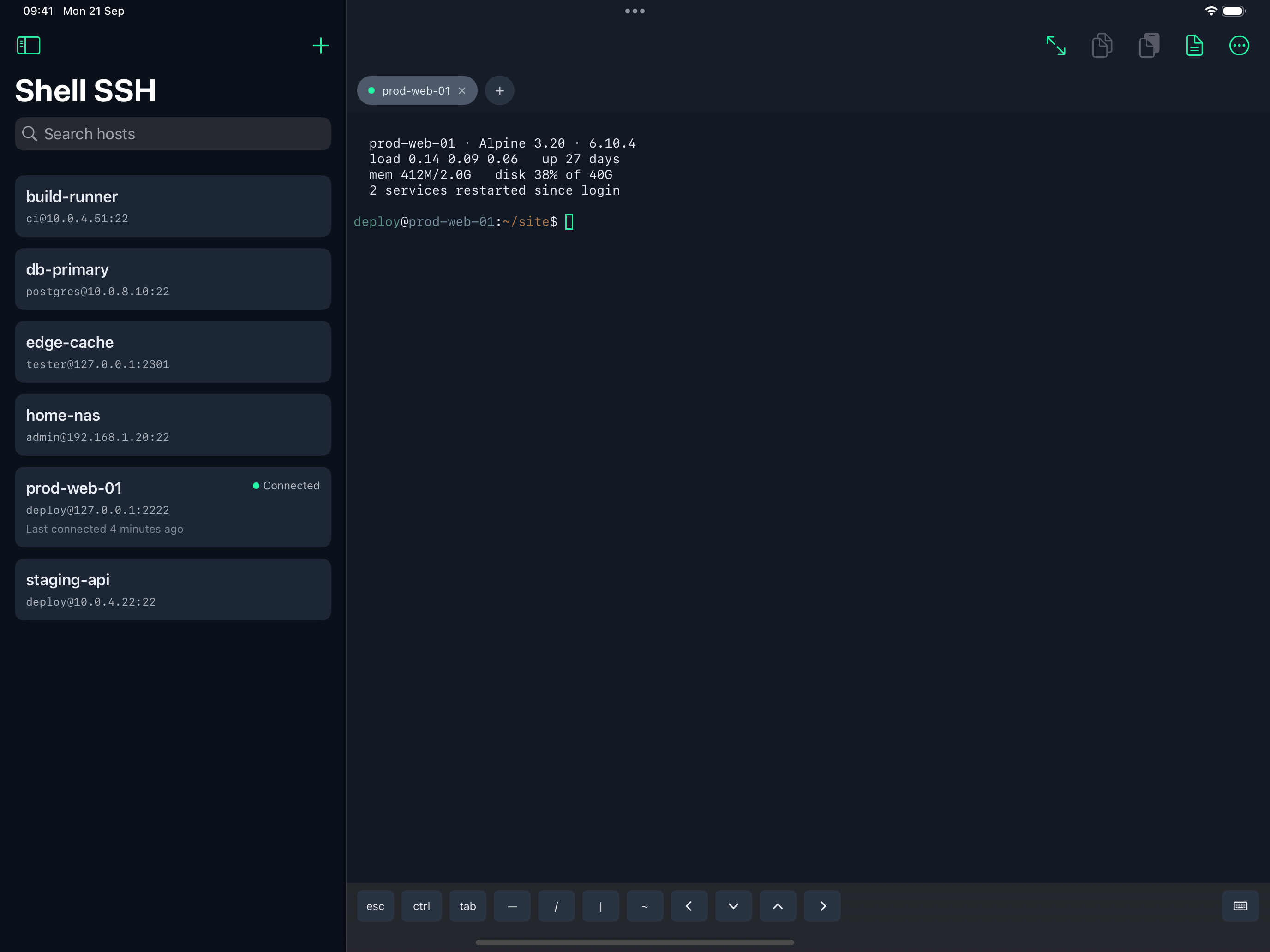The width and height of the screenshot is (1270, 952).
Task: Close the prod-web-01 tab
Action: click(462, 91)
